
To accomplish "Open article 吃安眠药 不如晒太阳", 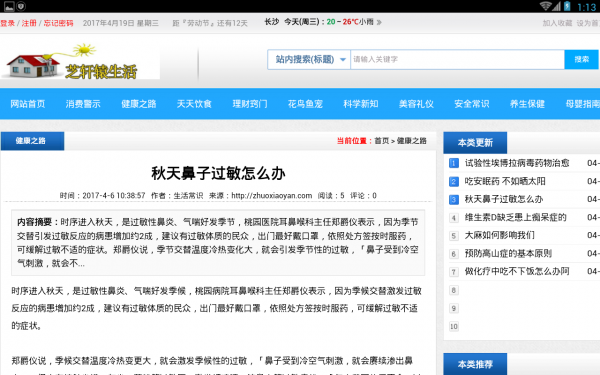I will (x=505, y=181).
